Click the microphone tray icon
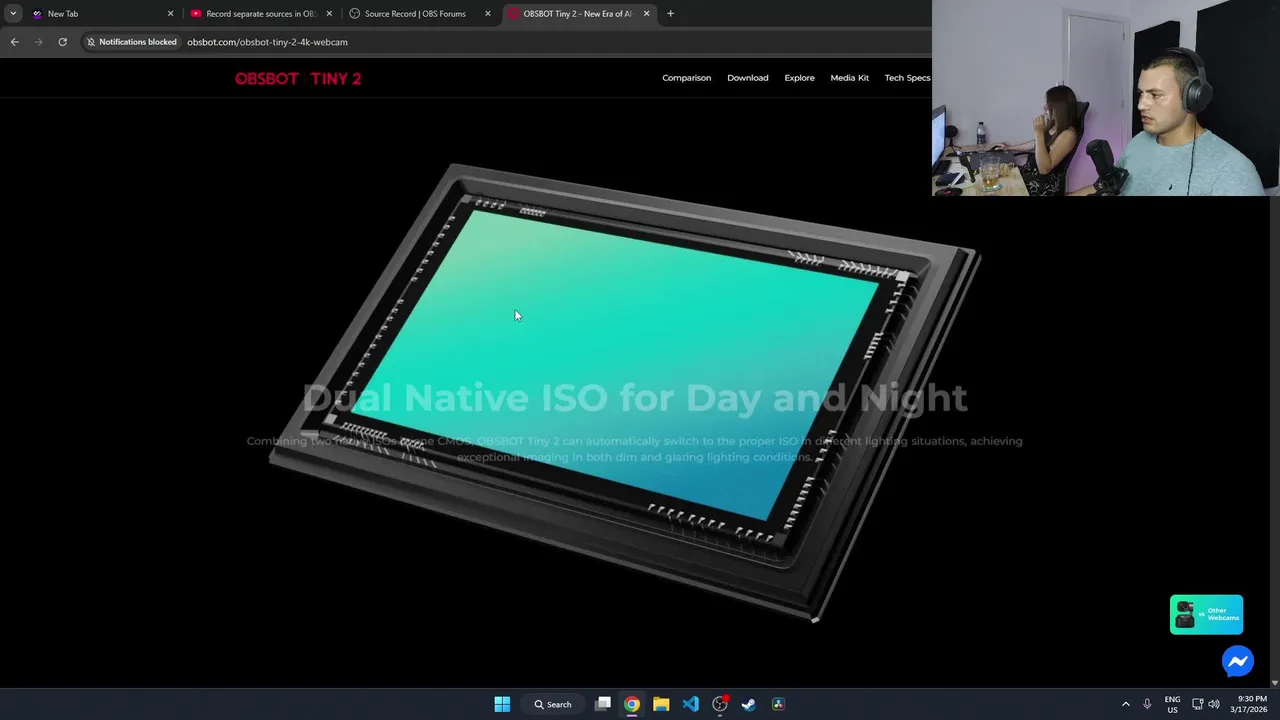Screen dimensions: 1280x720 [x=1147, y=704]
